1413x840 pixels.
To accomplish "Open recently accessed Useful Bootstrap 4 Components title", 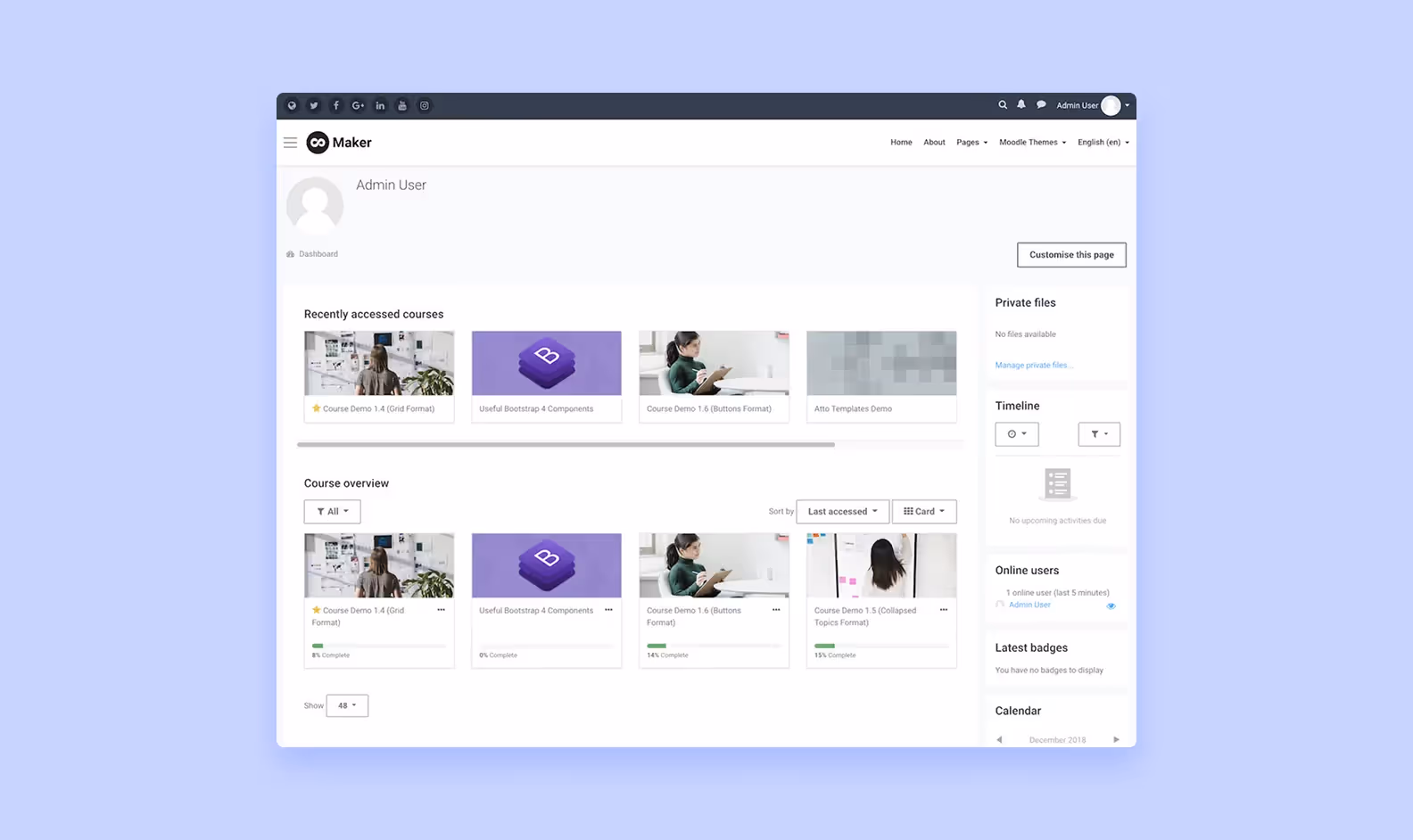I will pos(536,408).
